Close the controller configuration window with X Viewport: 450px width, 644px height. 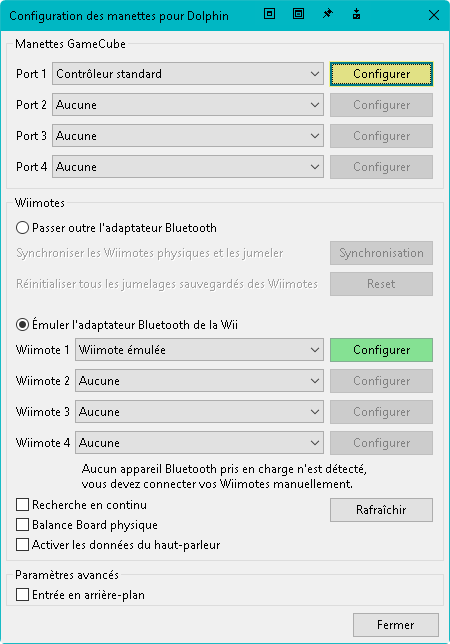click(434, 15)
